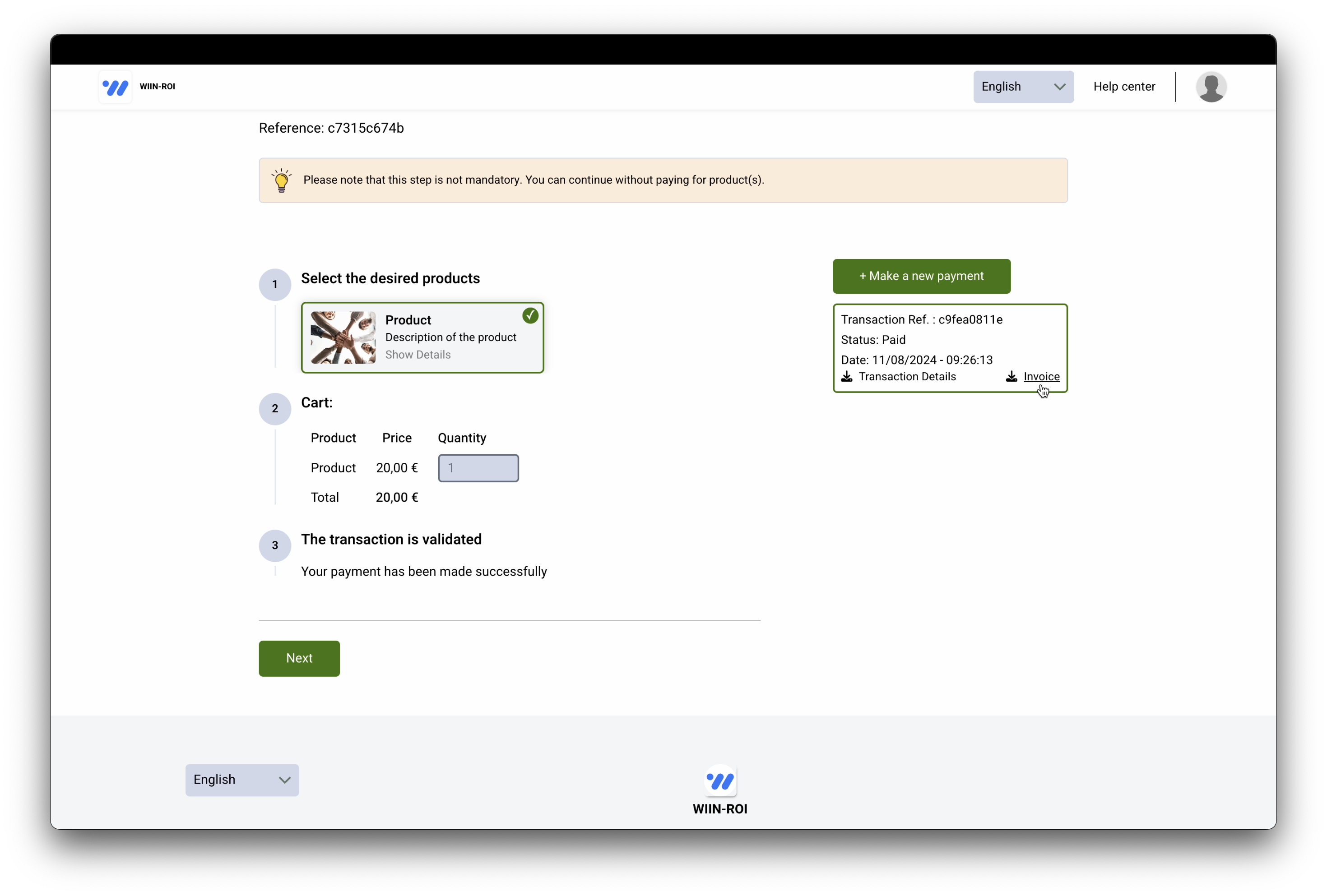Screen dimensions: 1327x896
Task: Click Transaction Ref. : c9fea0811e text
Action: [922, 319]
